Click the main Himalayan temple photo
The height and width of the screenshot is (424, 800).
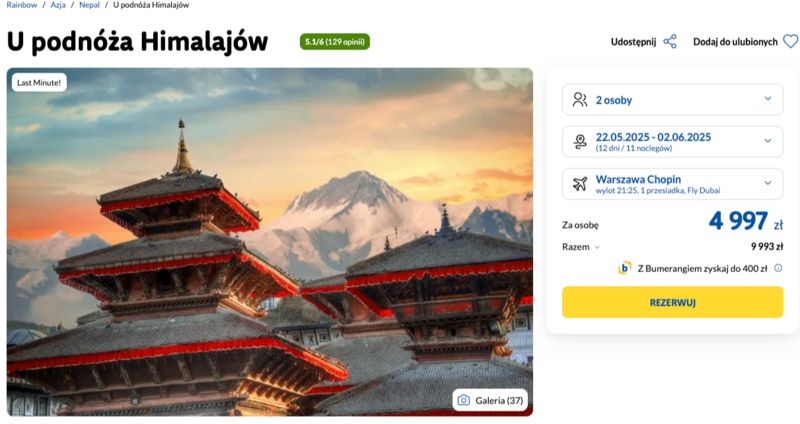(x=269, y=242)
